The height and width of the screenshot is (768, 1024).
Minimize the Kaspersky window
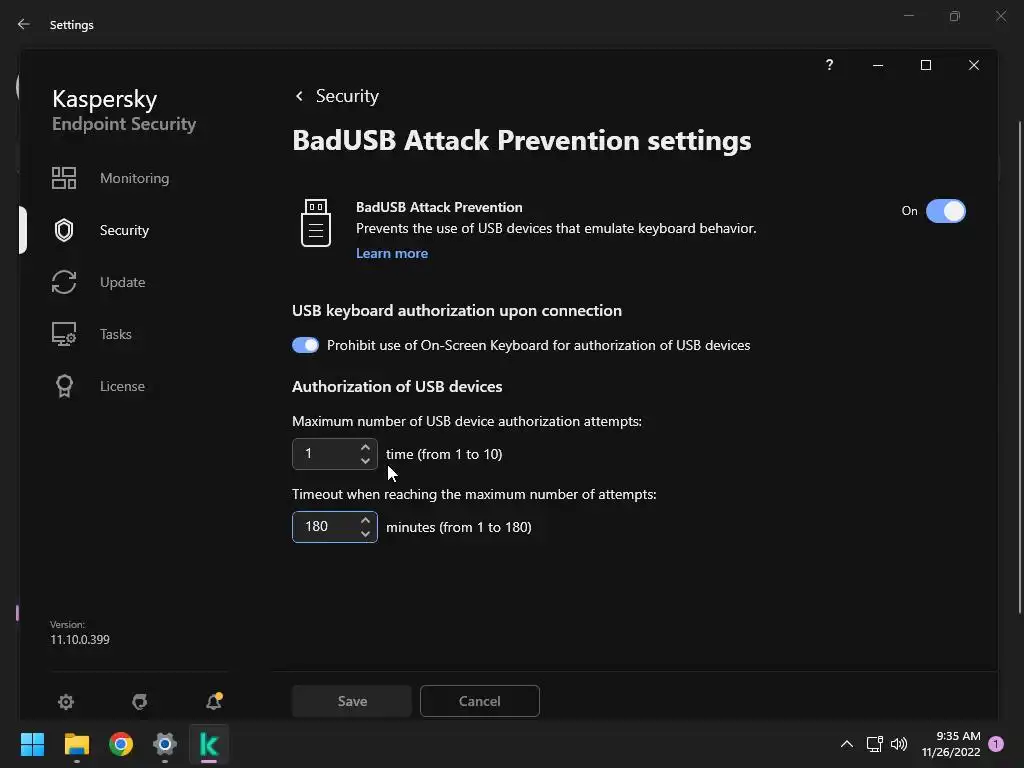click(878, 65)
